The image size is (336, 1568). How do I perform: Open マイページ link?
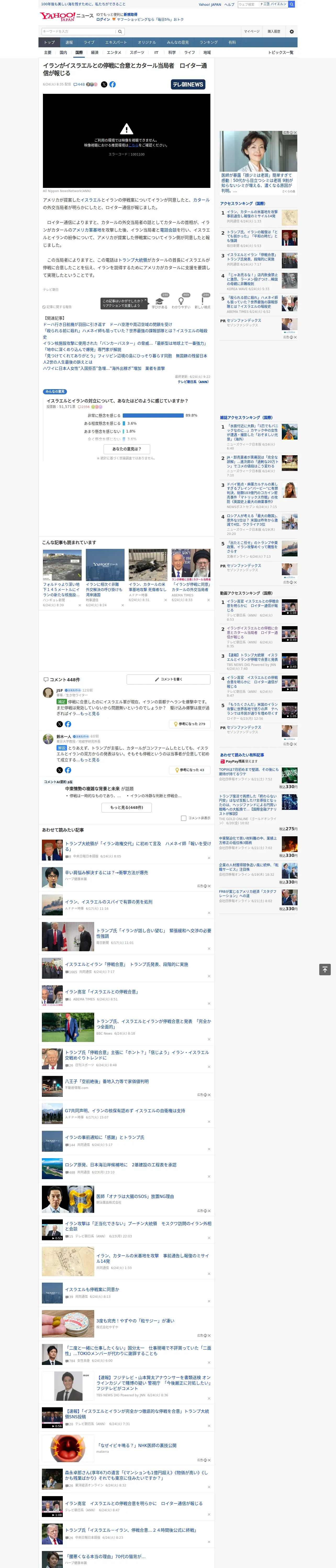click(251, 32)
